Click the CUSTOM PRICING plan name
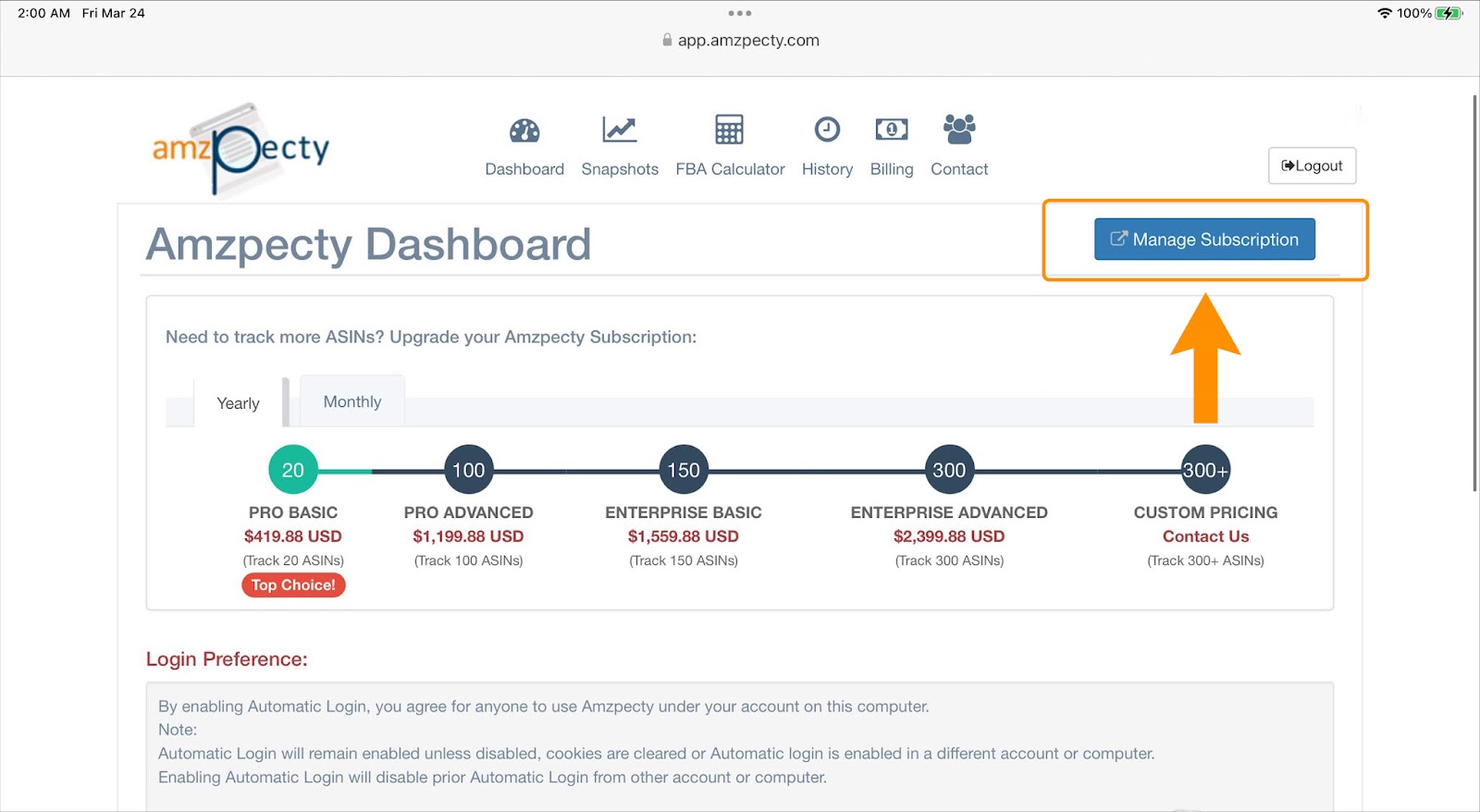The height and width of the screenshot is (812, 1480). pyautogui.click(x=1205, y=512)
